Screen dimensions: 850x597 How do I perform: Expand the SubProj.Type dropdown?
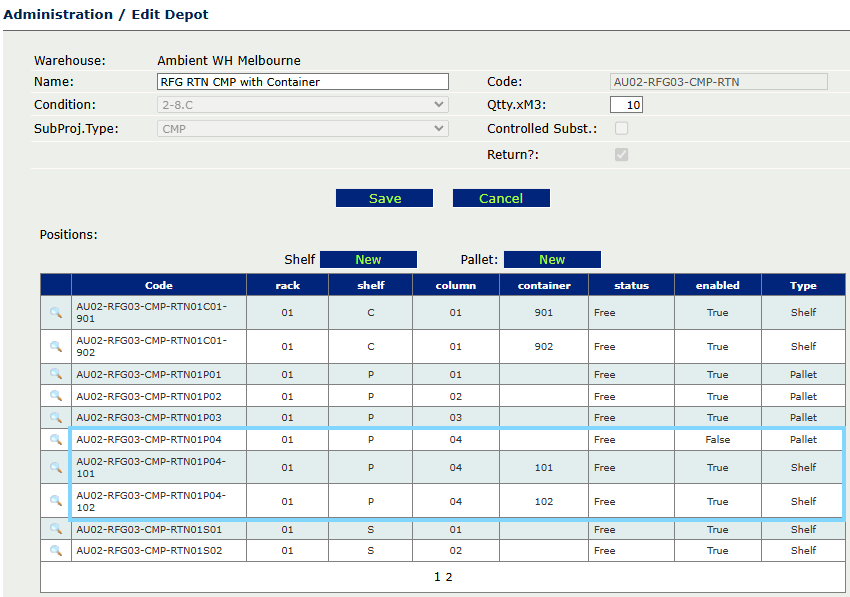[x=302, y=129]
